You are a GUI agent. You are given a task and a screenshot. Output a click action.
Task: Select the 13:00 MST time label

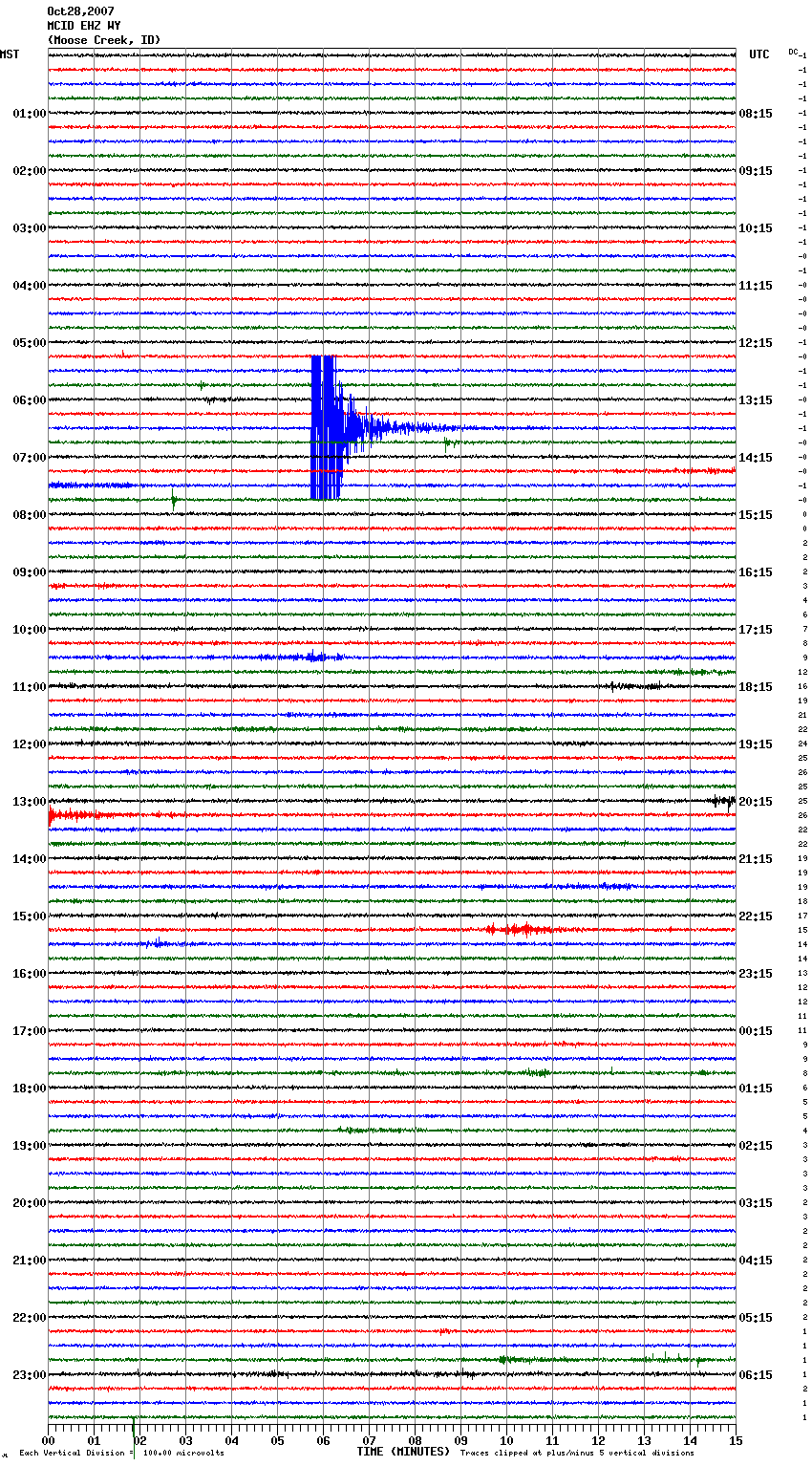click(x=29, y=802)
